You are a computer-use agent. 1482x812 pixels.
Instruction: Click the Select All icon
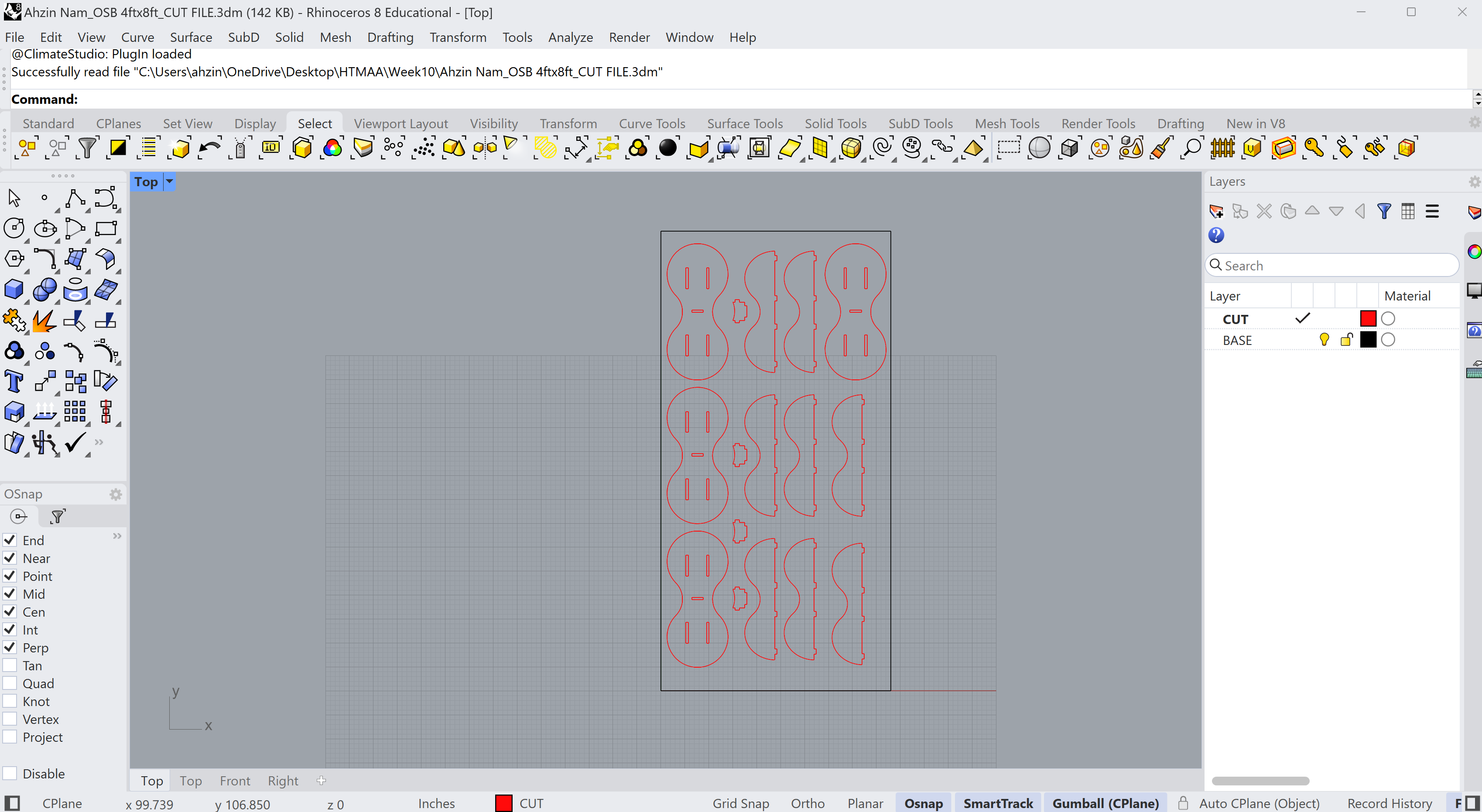tap(27, 148)
